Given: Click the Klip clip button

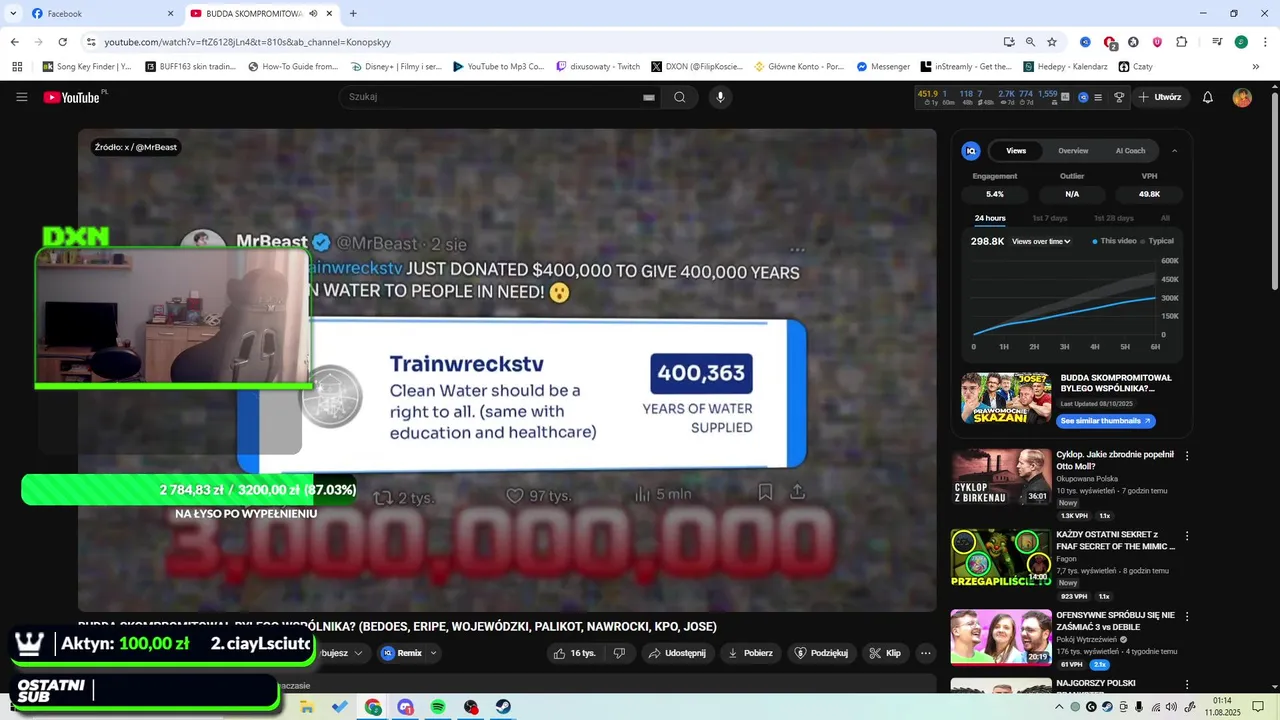Looking at the screenshot, I should pos(885,653).
